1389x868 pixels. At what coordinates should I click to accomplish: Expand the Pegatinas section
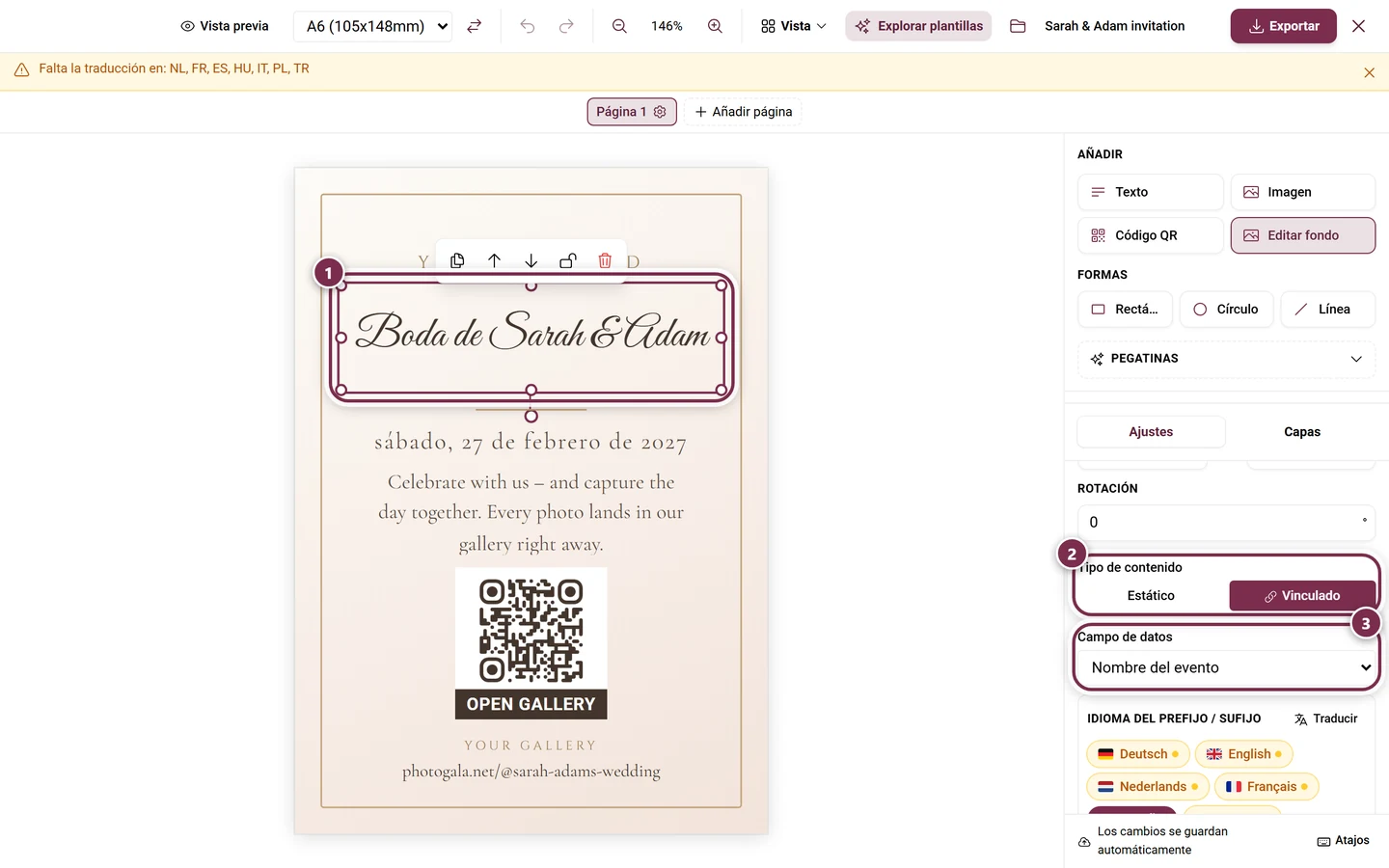point(1226,359)
